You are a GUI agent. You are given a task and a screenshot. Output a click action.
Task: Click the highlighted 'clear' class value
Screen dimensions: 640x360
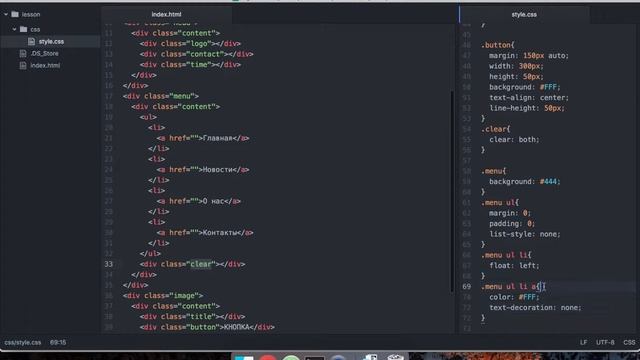(x=201, y=264)
